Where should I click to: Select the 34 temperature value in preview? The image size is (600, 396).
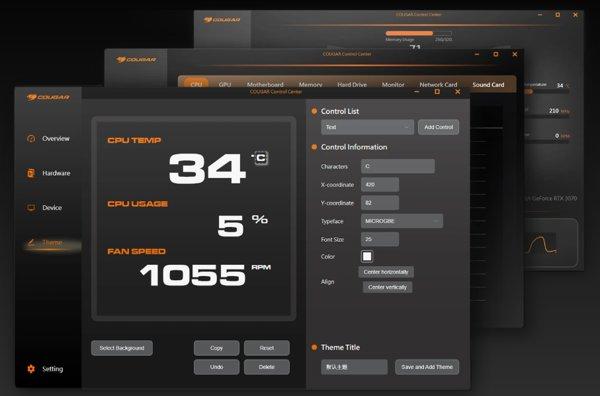[207, 168]
